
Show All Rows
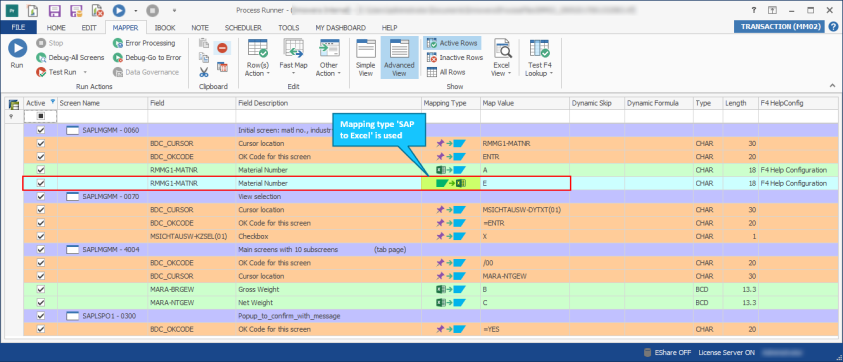tap(446, 72)
